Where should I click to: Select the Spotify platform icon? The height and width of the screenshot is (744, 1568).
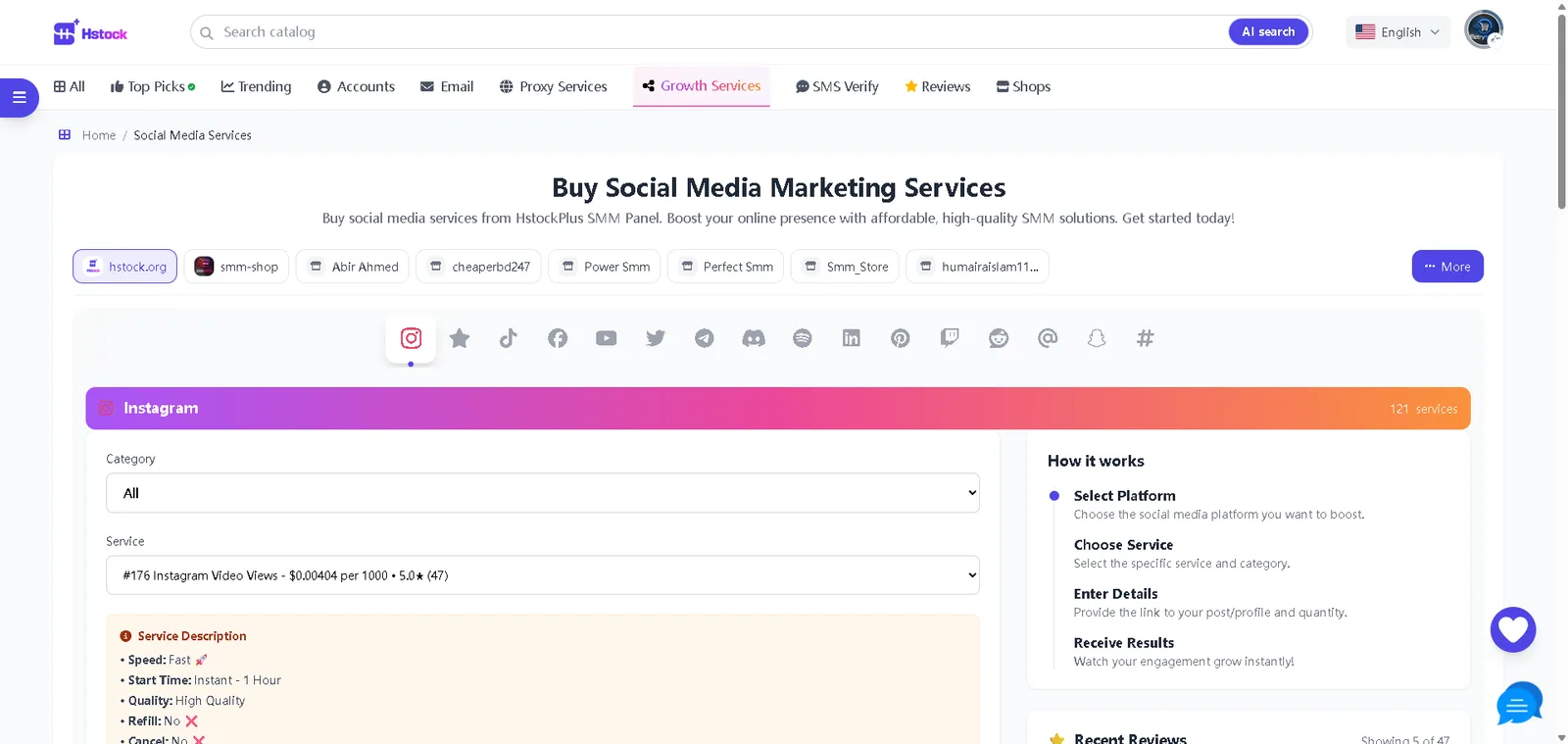[803, 338]
